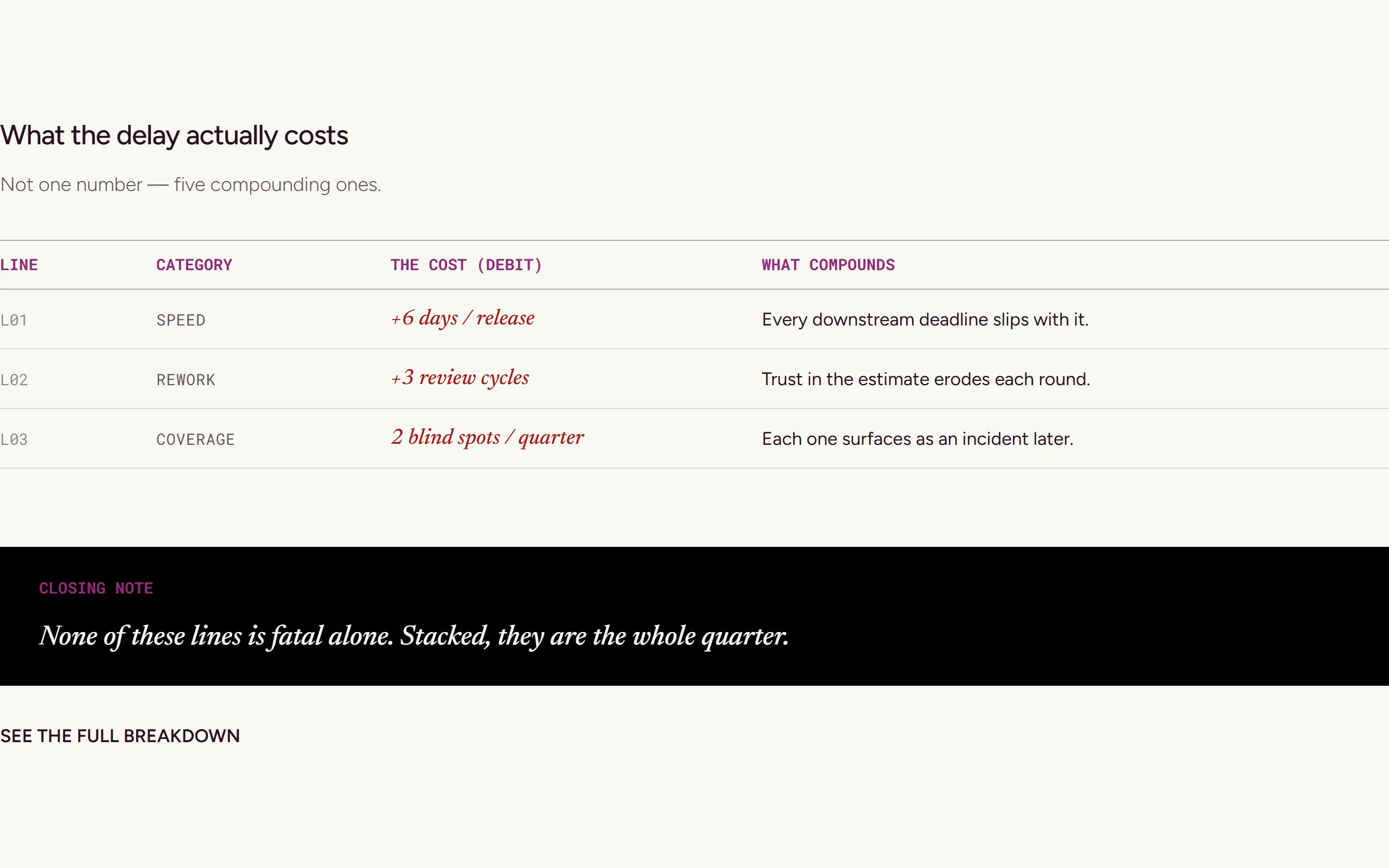Click the 'None of these lines is fatal' quote
The height and width of the screenshot is (868, 1389).
[x=414, y=636]
